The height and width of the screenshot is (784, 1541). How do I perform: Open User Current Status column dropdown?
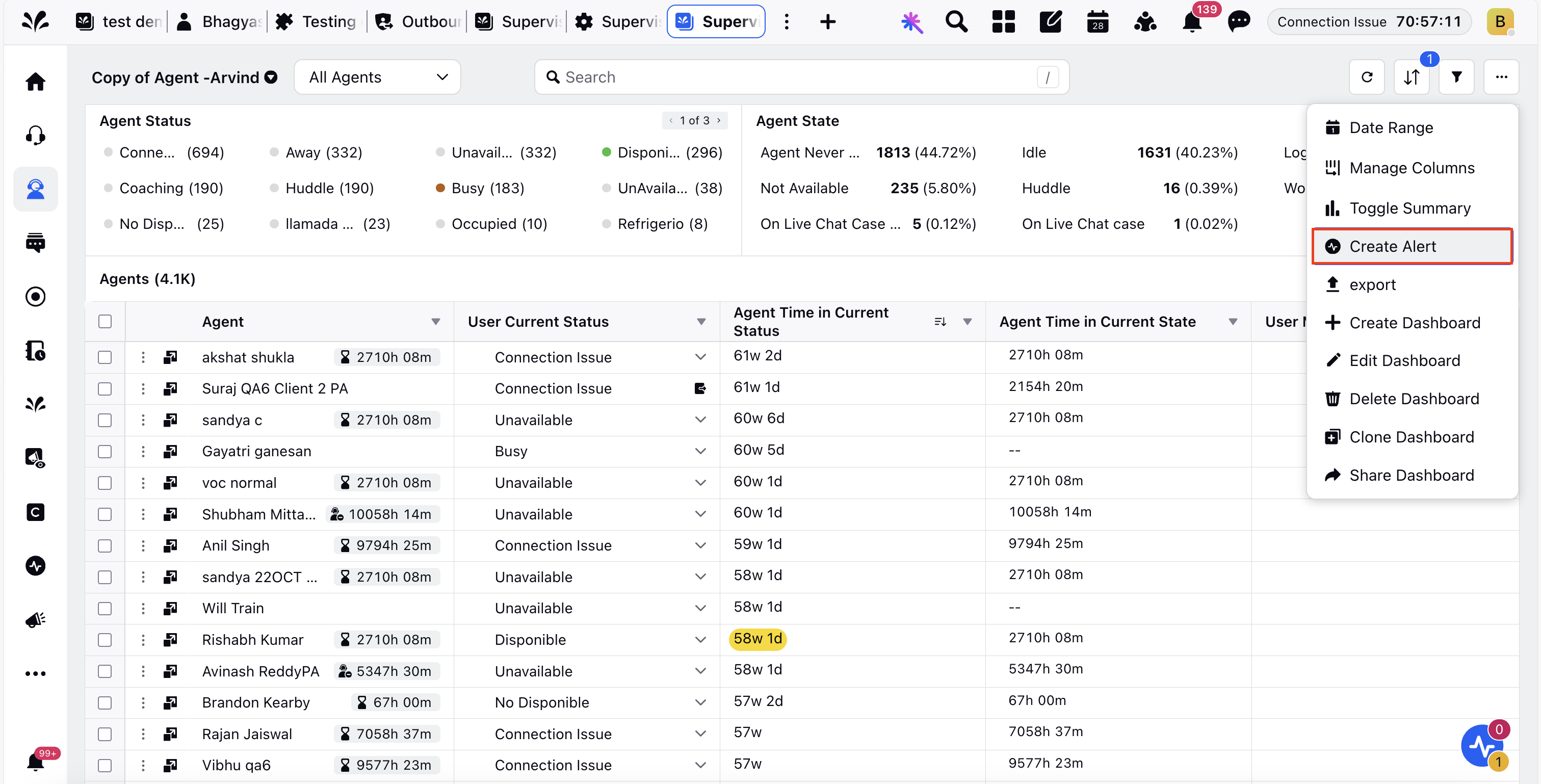click(701, 322)
